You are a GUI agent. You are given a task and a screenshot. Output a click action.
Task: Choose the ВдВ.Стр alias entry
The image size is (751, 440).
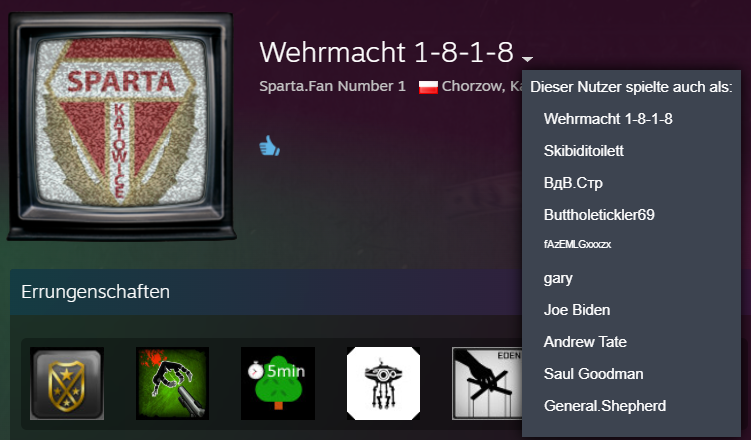[x=573, y=183]
